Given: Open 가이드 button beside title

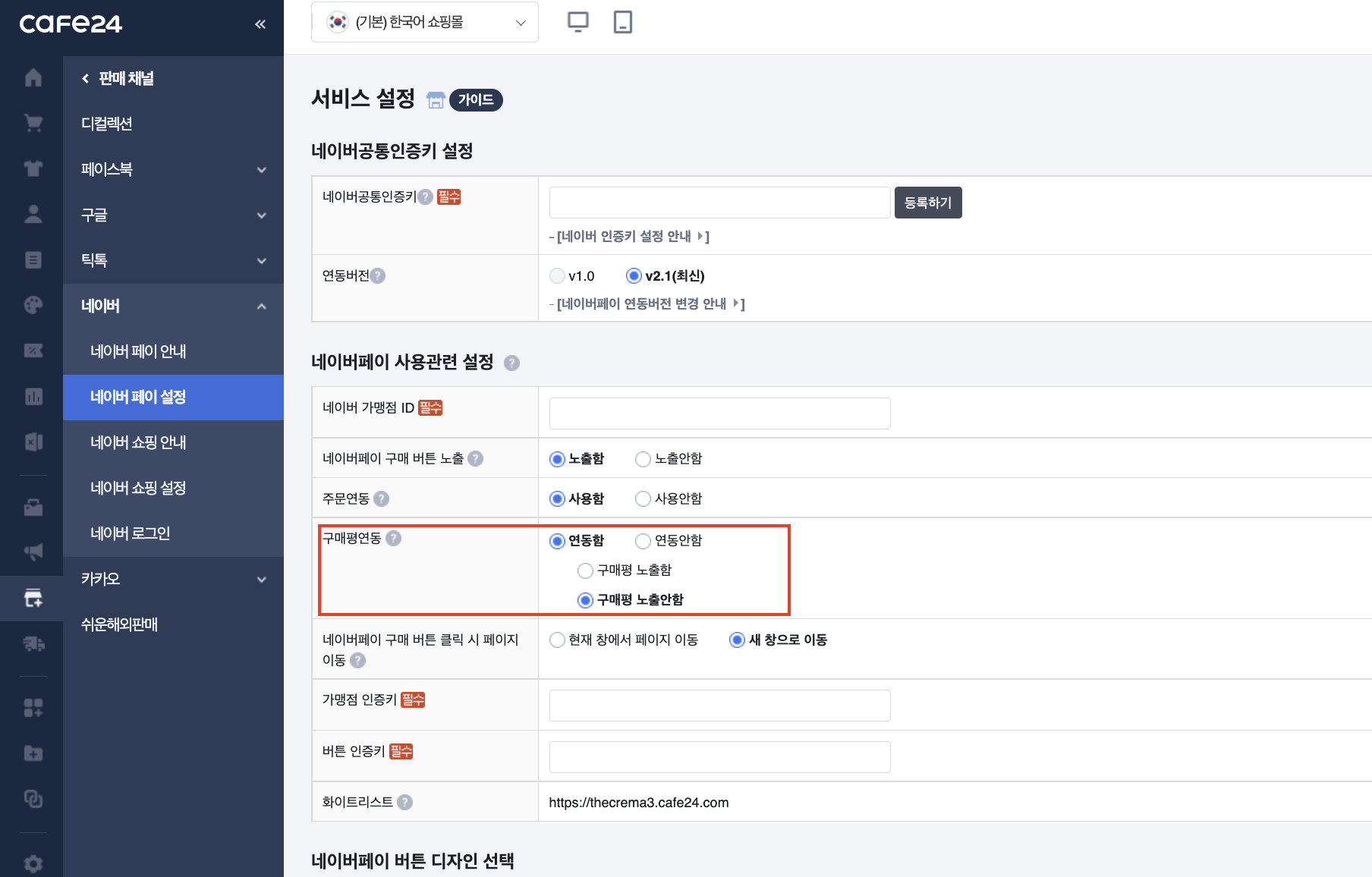Looking at the screenshot, I should tap(476, 99).
